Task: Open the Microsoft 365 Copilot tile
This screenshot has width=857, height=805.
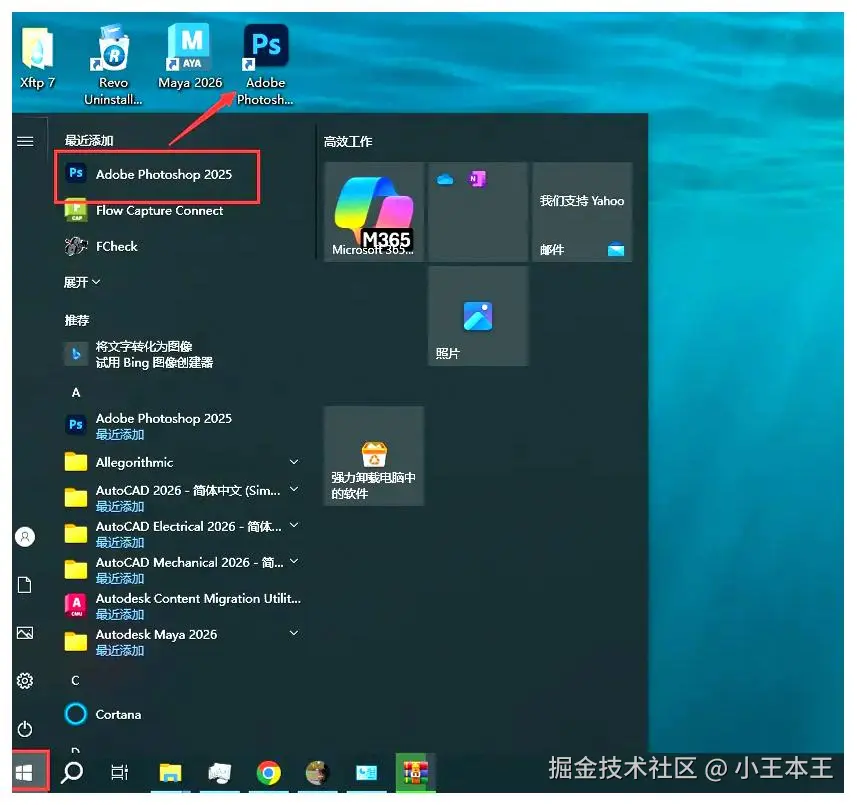Action: [x=374, y=210]
